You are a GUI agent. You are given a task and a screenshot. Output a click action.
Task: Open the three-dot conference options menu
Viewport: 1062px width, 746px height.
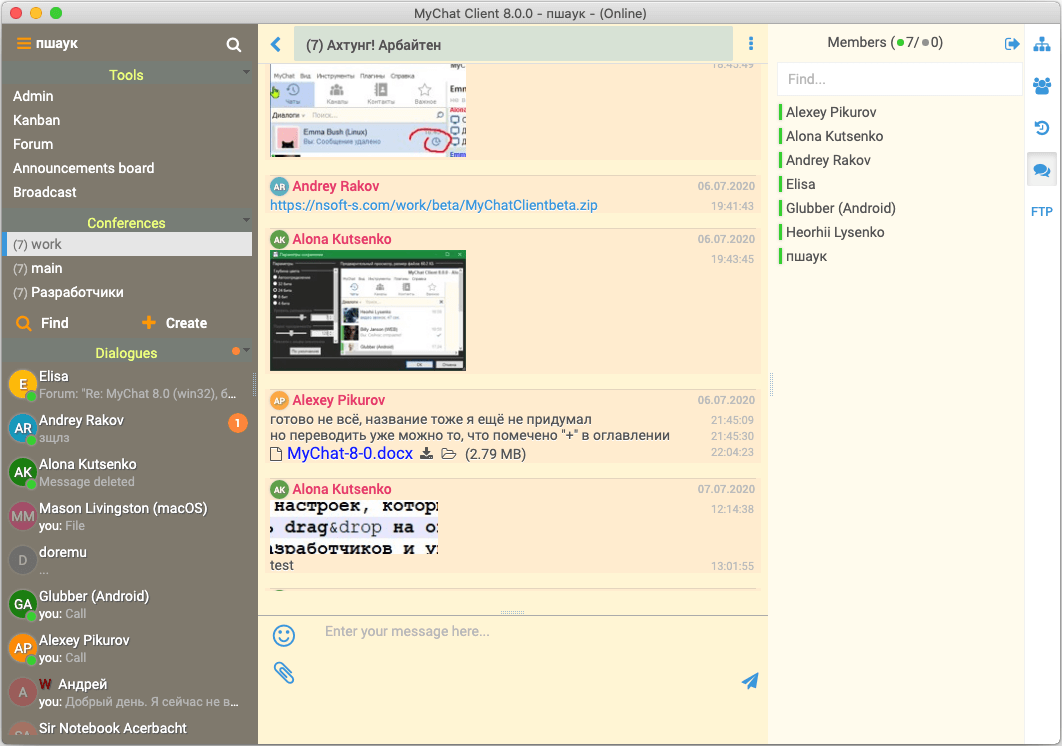pyautogui.click(x=750, y=44)
